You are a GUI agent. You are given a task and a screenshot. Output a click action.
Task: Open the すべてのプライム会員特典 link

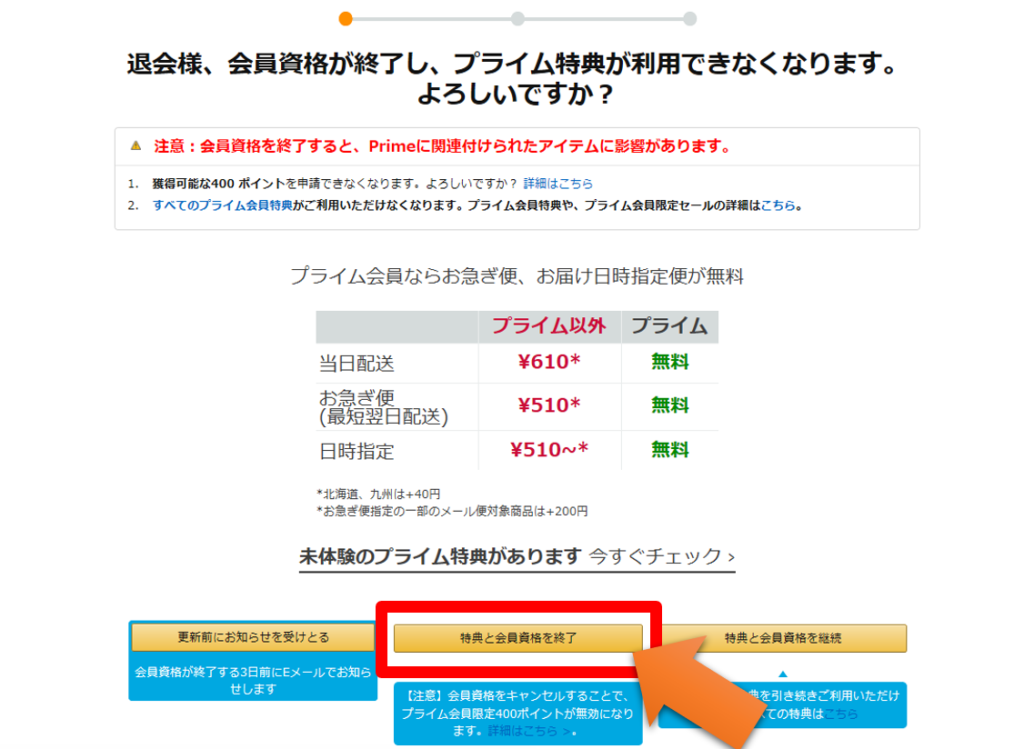pyautogui.click(x=223, y=206)
